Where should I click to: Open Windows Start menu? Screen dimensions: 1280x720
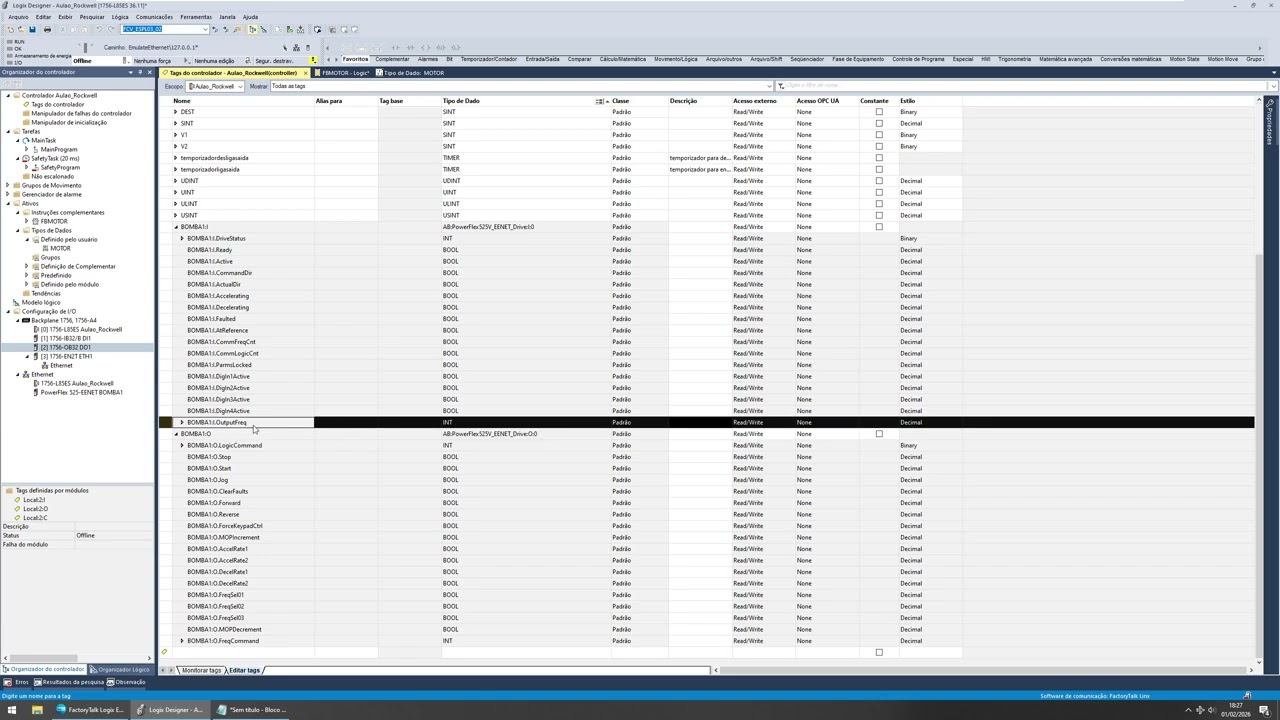coord(12,710)
